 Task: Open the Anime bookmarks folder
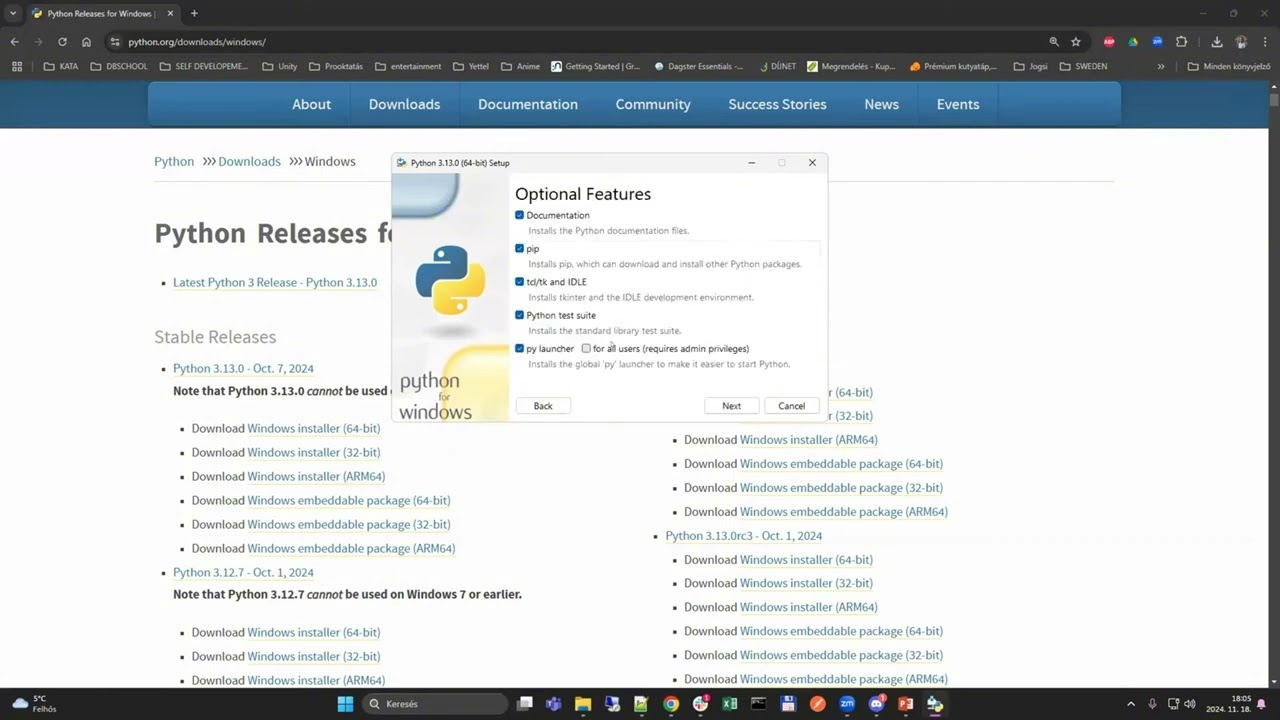point(520,66)
